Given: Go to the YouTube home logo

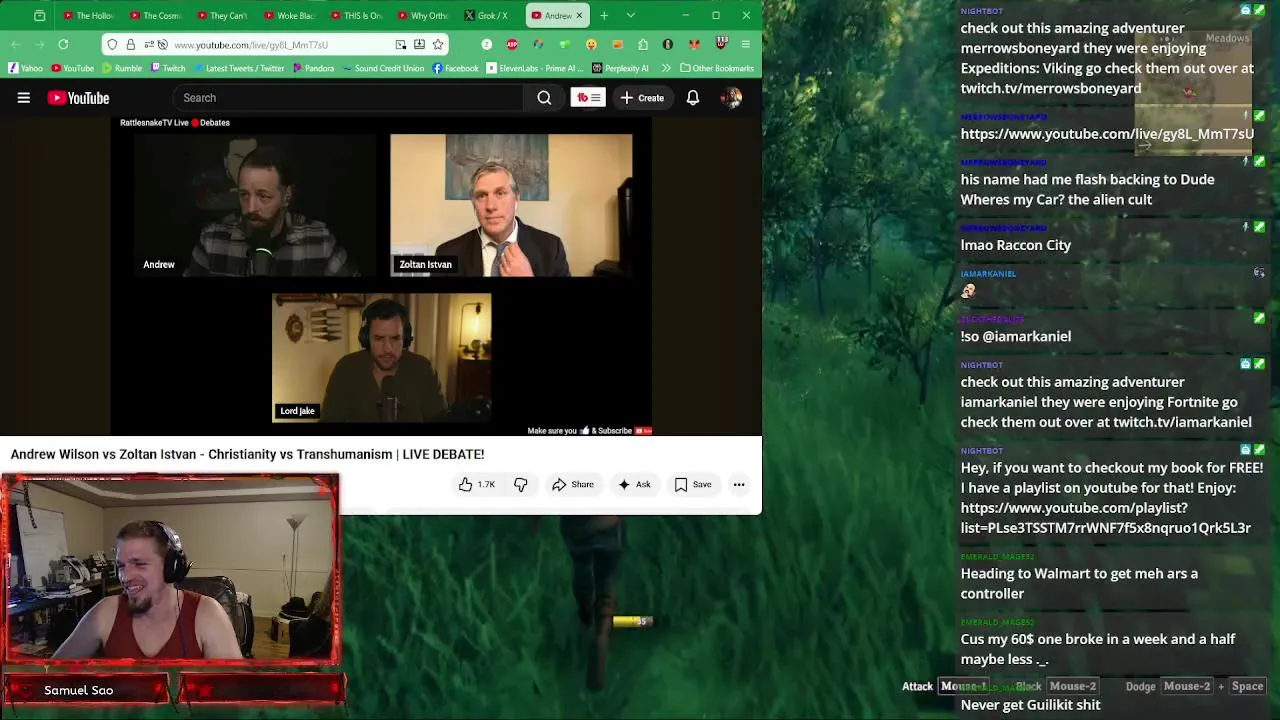Looking at the screenshot, I should pyautogui.click(x=78, y=98).
